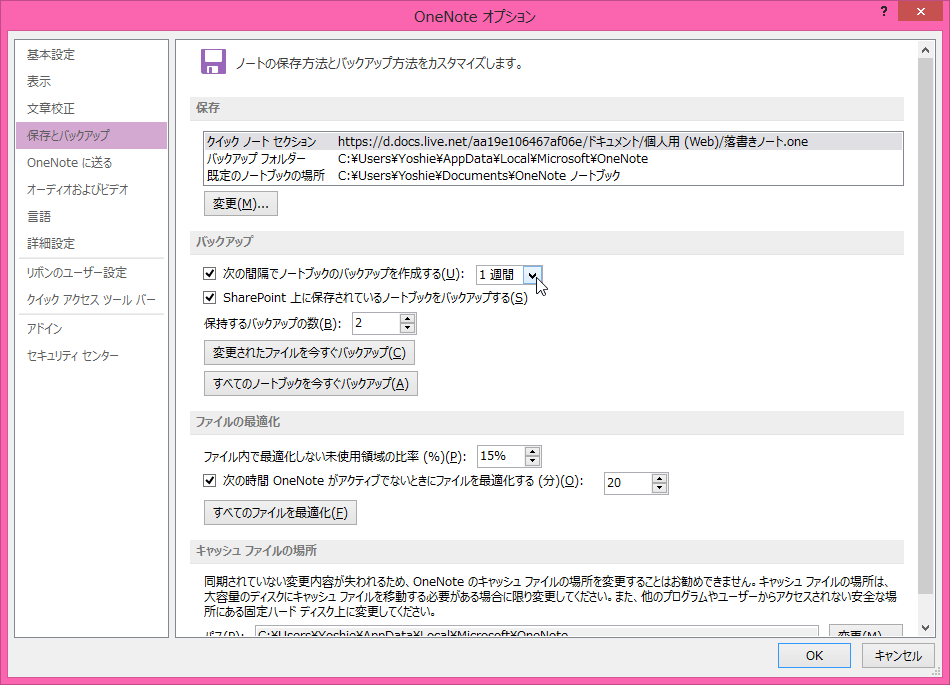
Task: Click すべてのノートブックを今すぐバックアップ button
Action: pos(311,383)
